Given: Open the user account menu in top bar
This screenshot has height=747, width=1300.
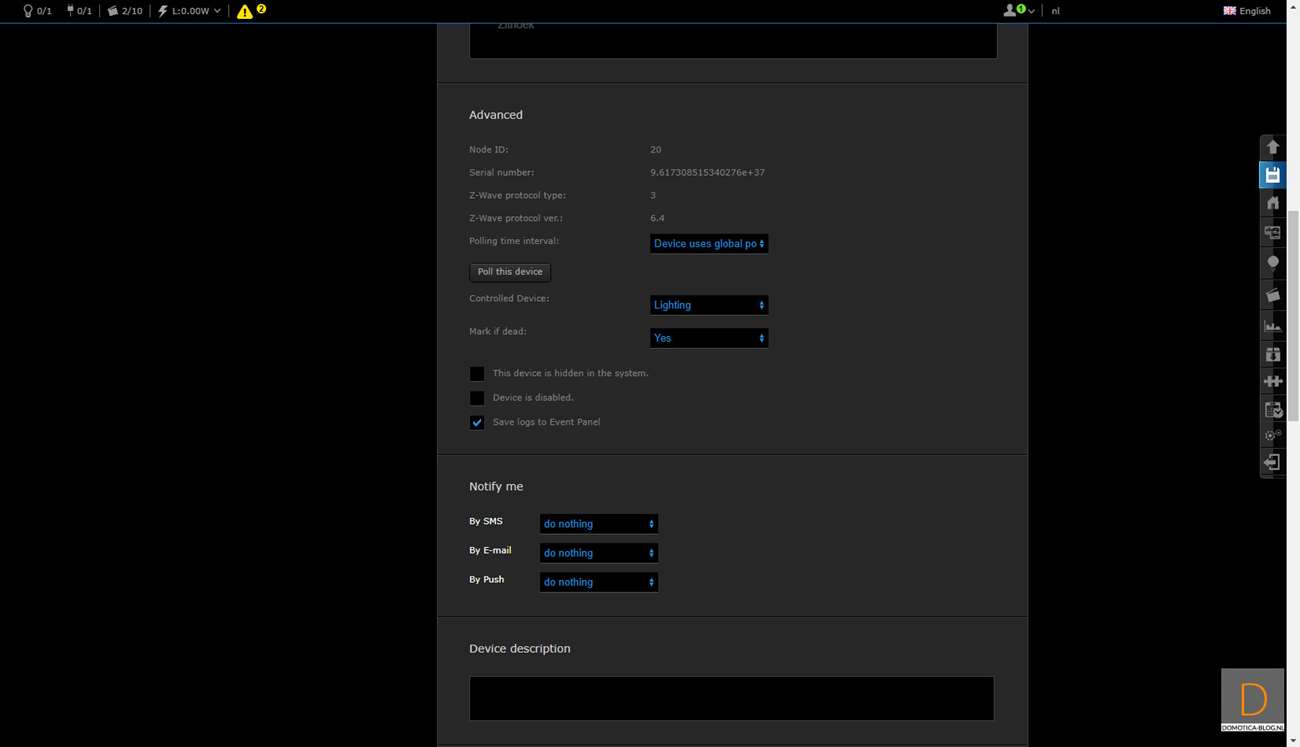Looking at the screenshot, I should tap(1017, 11).
